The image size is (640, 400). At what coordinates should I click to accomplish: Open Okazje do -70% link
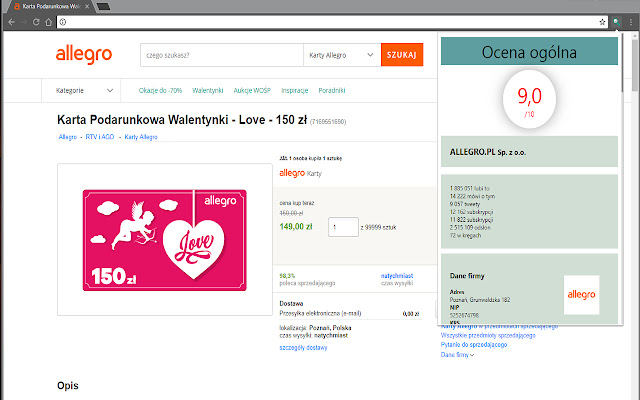coord(160,91)
